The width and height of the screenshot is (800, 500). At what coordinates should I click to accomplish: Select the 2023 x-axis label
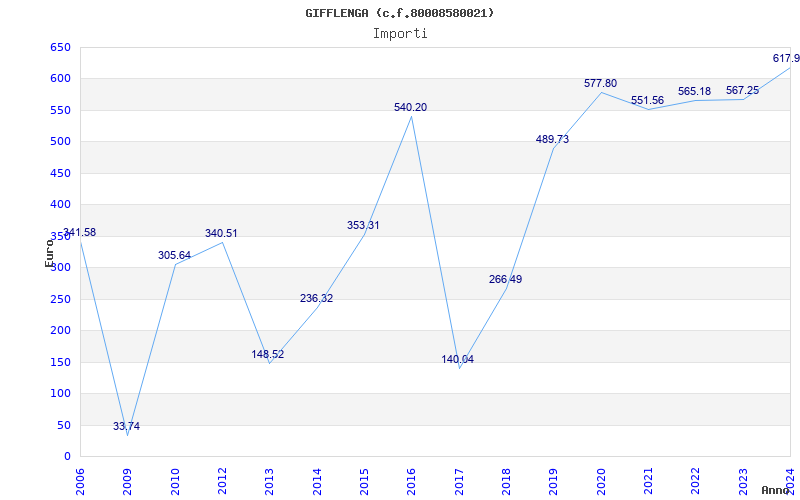pos(743,482)
